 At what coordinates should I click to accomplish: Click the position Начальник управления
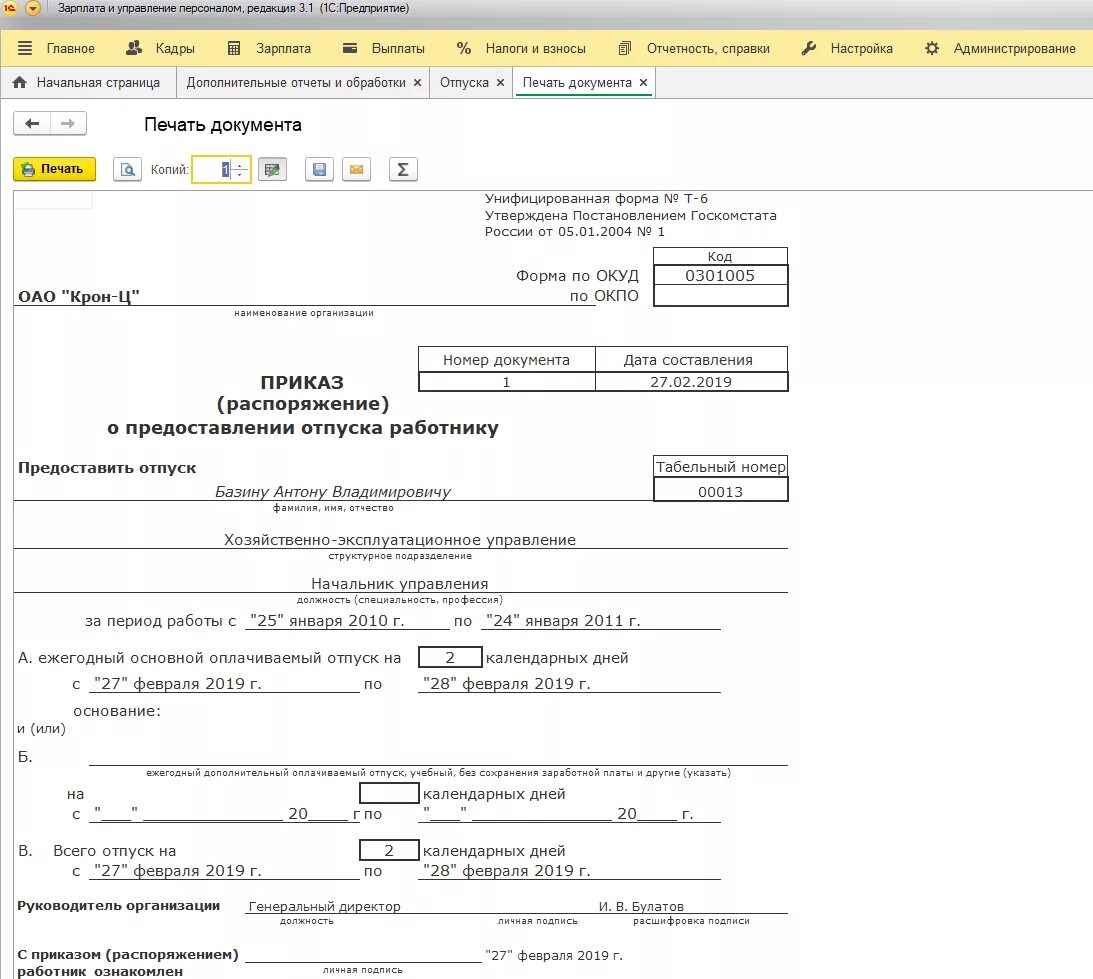399,584
